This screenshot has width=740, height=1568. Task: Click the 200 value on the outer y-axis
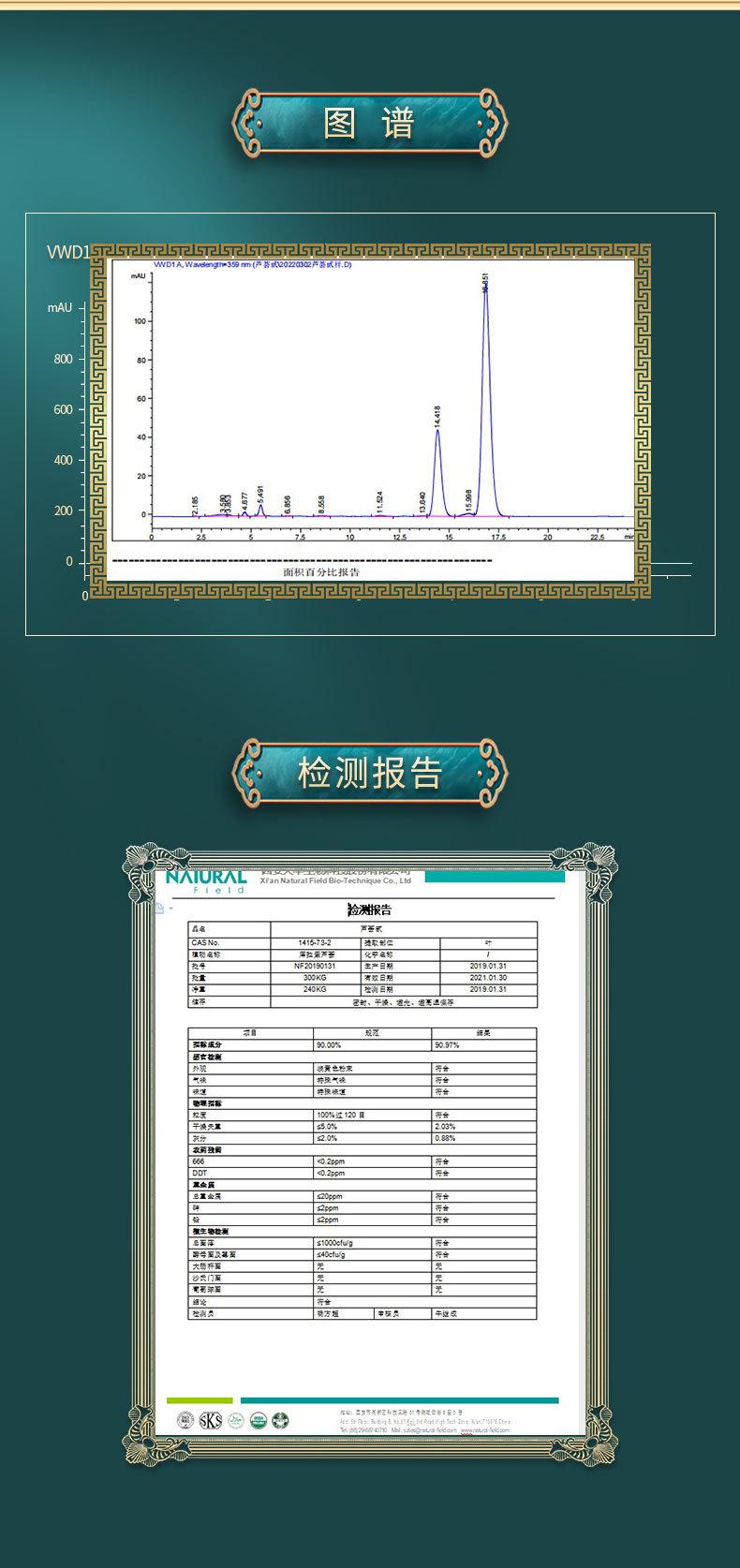tap(63, 510)
